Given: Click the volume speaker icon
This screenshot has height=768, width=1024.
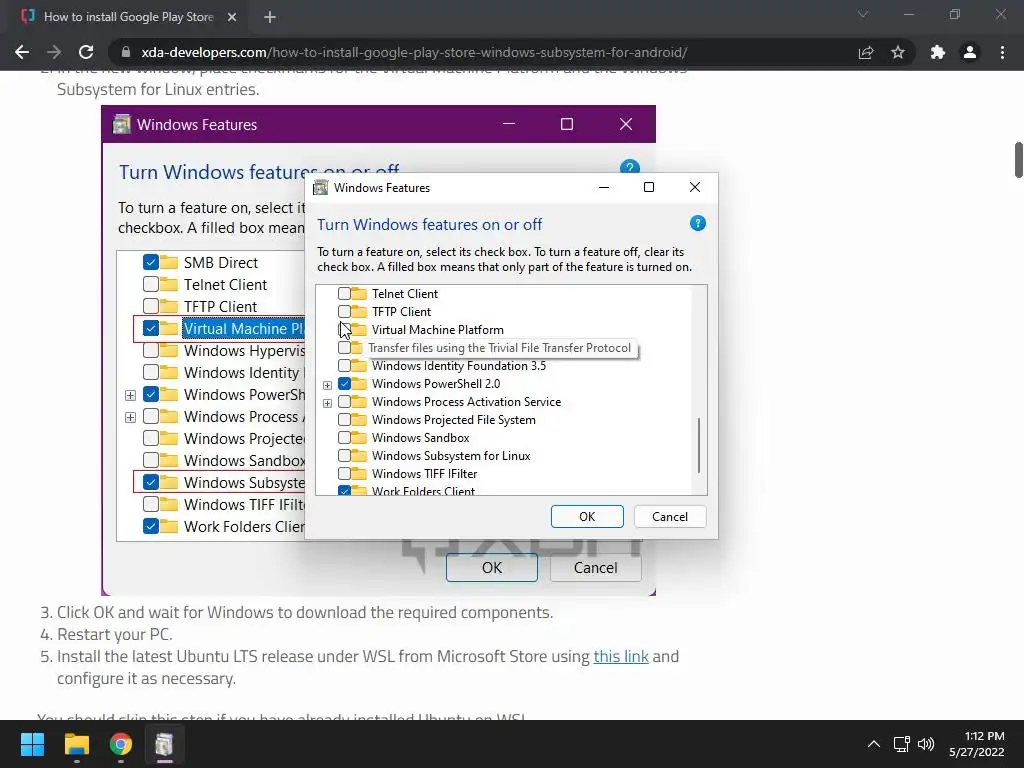Looking at the screenshot, I should tap(926, 744).
